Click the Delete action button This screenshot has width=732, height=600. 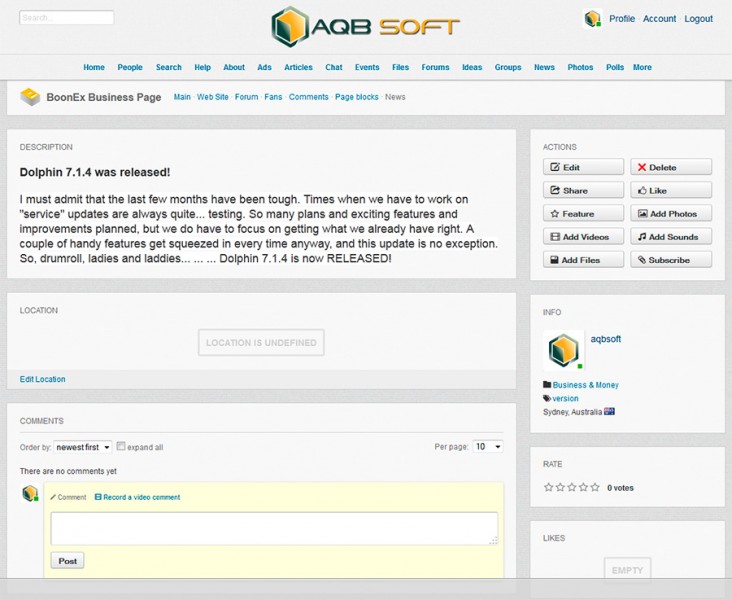click(671, 167)
